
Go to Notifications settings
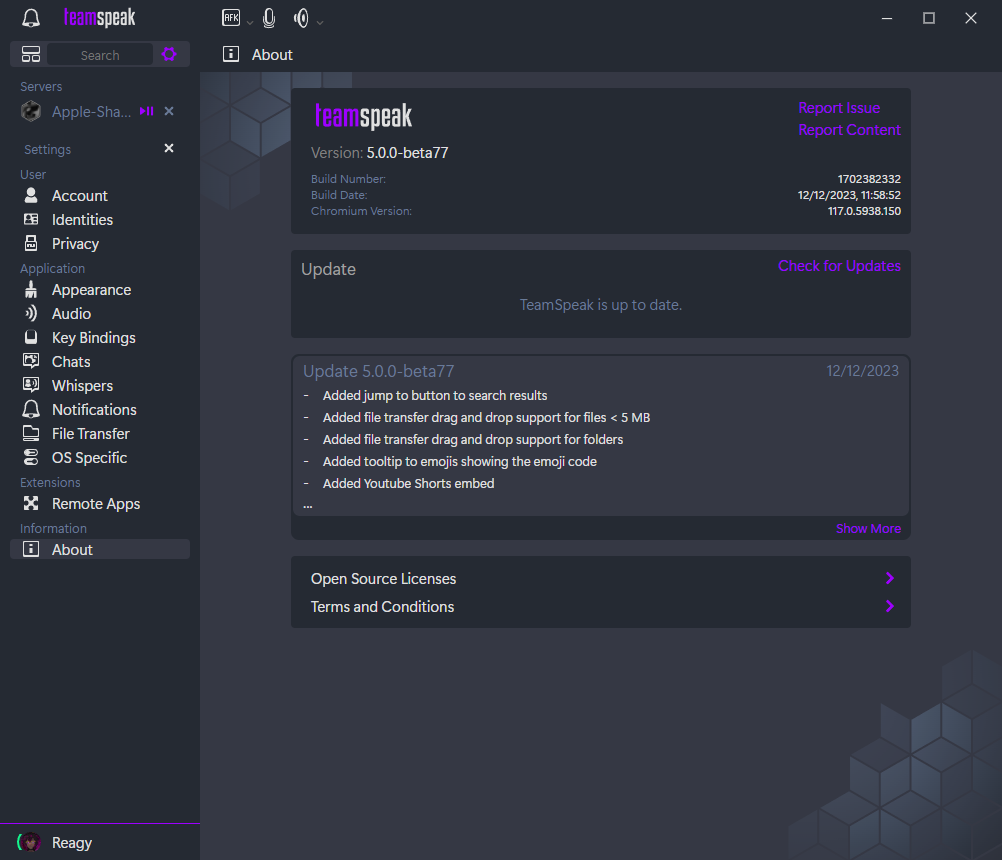pyautogui.click(x=100, y=410)
